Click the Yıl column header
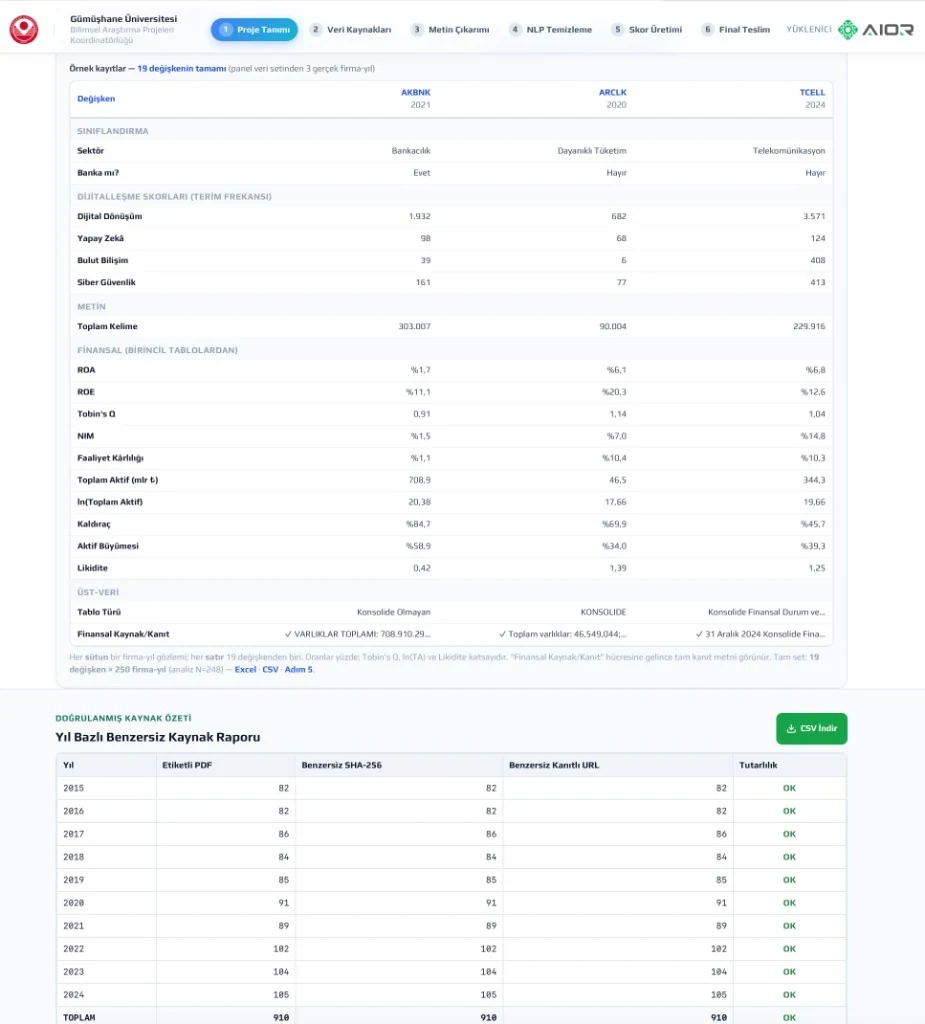This screenshot has width=925, height=1024. 69,765
